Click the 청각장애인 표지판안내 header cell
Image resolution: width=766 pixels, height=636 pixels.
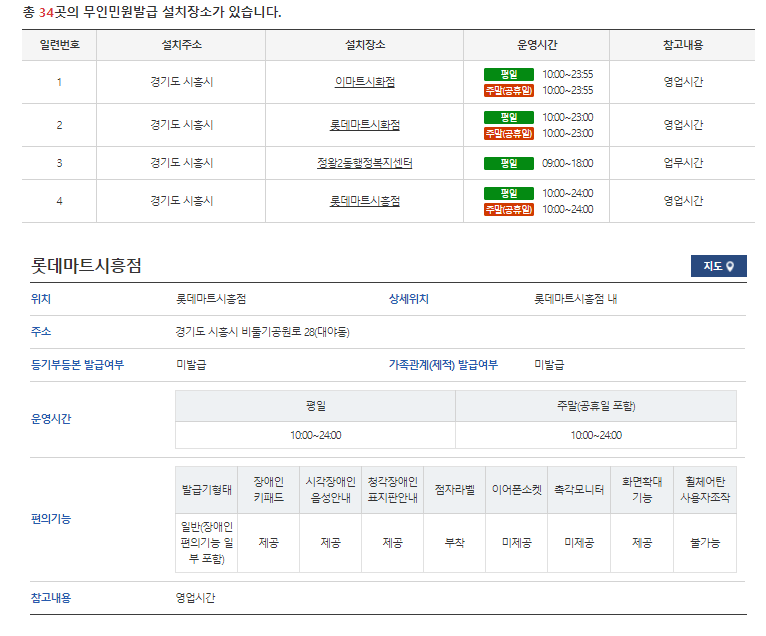pyautogui.click(x=392, y=490)
